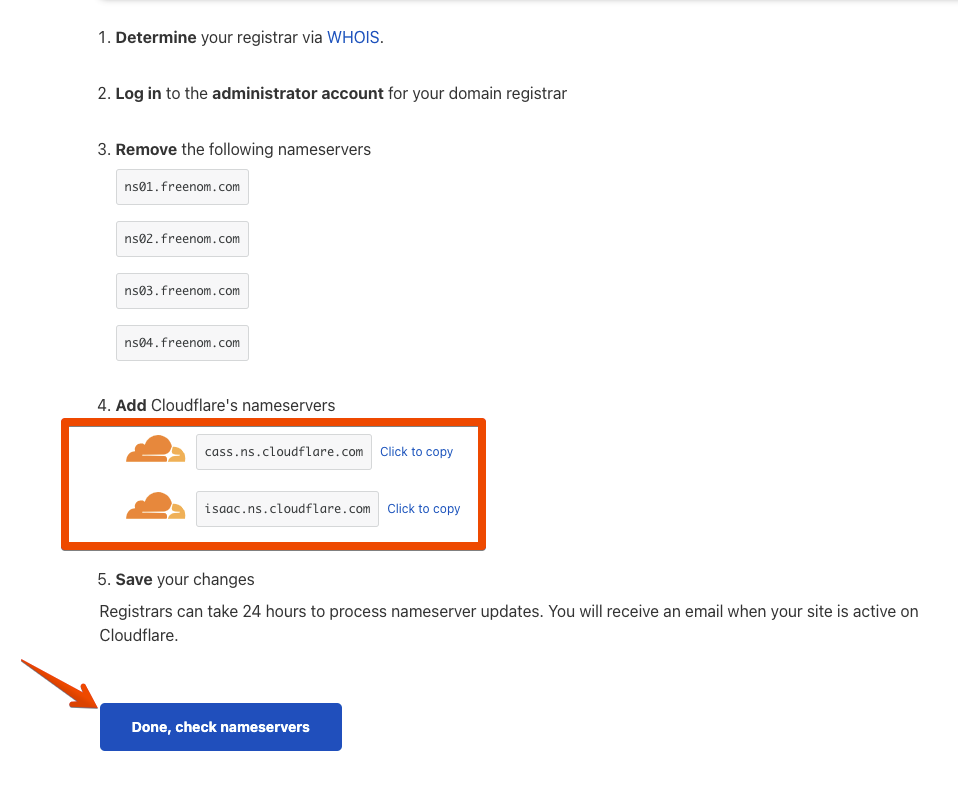Click the bold 'Determine' word in step one

(x=156, y=37)
